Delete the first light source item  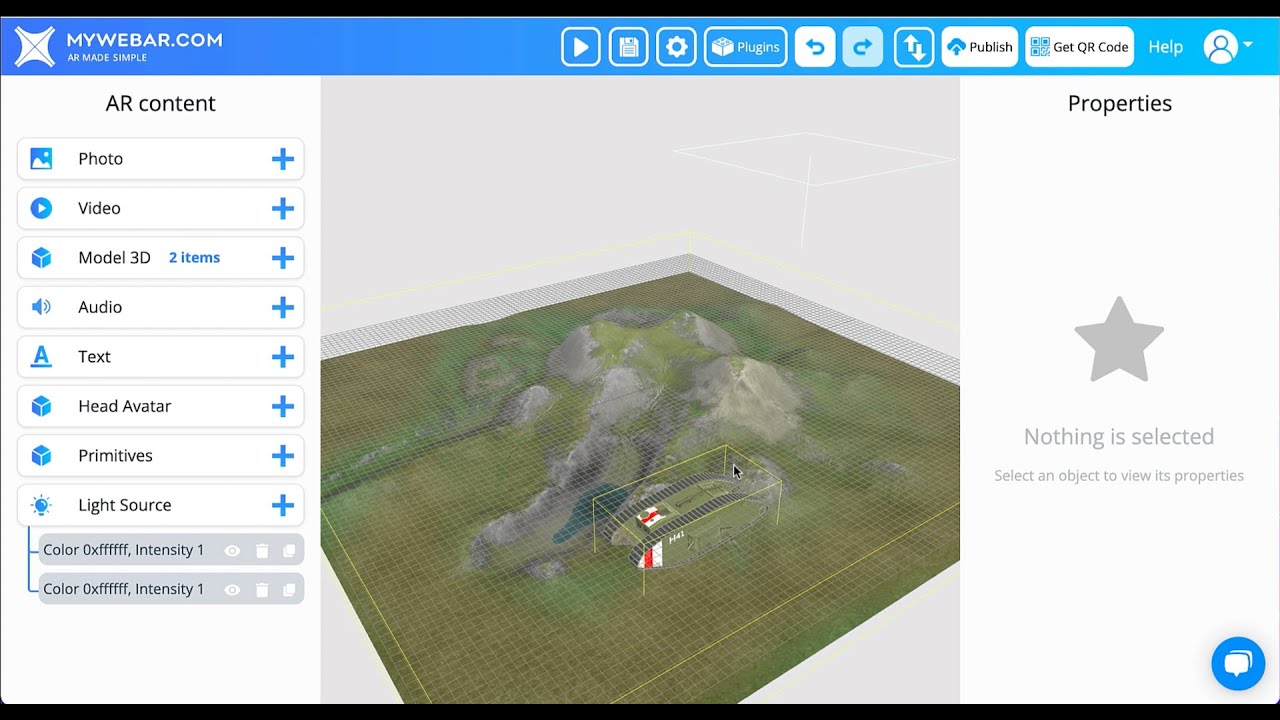[x=262, y=551]
